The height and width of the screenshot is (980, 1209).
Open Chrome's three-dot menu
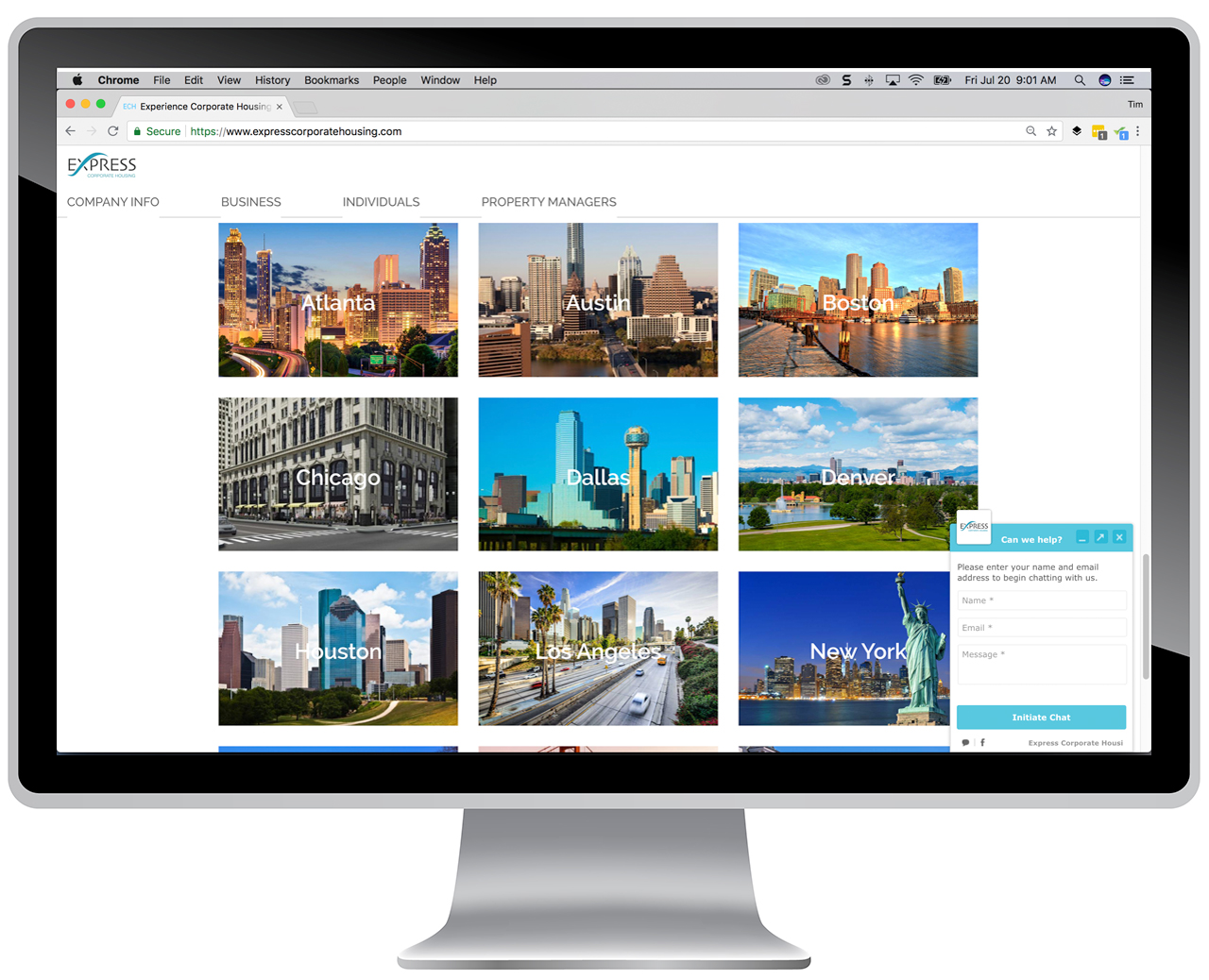click(1138, 131)
